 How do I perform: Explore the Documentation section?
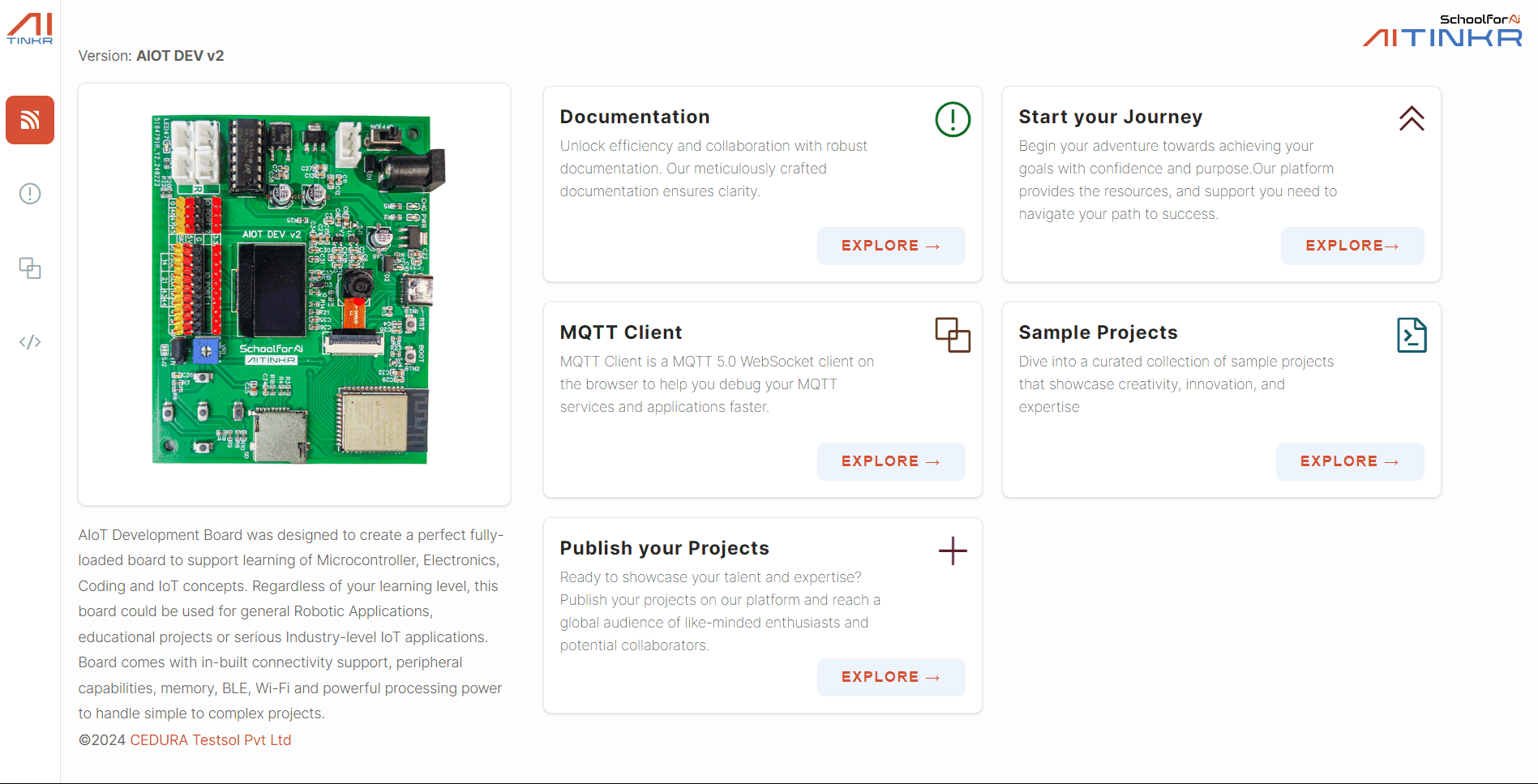[x=890, y=246]
